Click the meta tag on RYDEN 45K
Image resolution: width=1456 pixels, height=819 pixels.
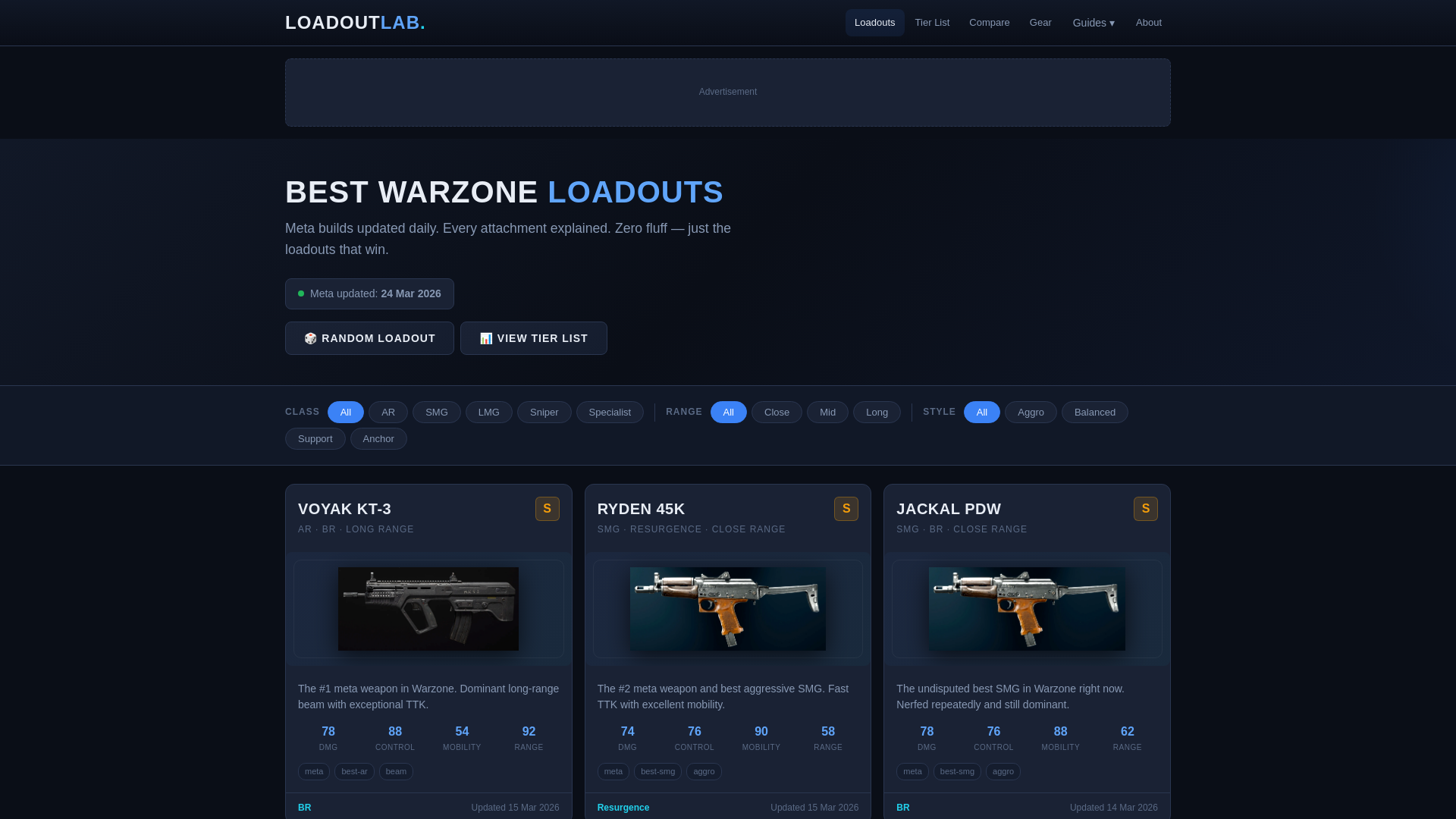pos(613,771)
